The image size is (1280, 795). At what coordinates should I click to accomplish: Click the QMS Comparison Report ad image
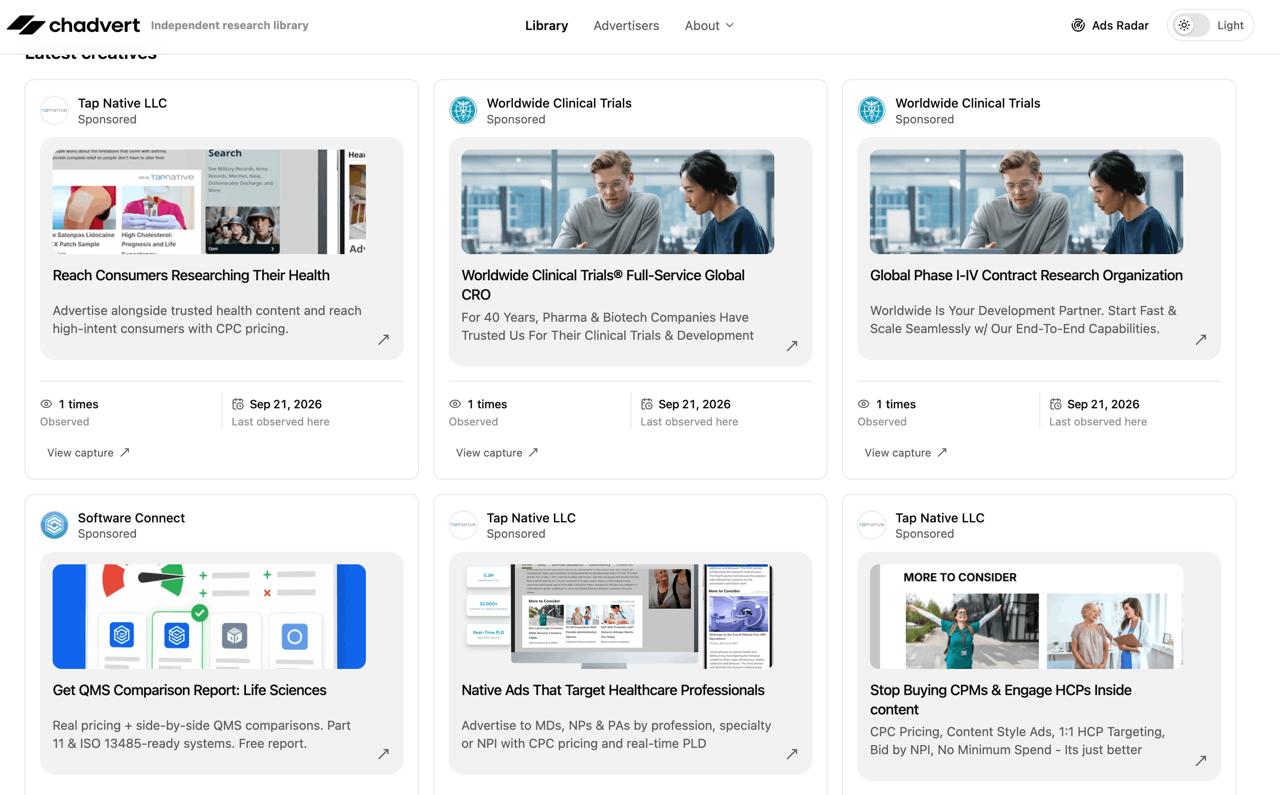pyautogui.click(x=209, y=617)
